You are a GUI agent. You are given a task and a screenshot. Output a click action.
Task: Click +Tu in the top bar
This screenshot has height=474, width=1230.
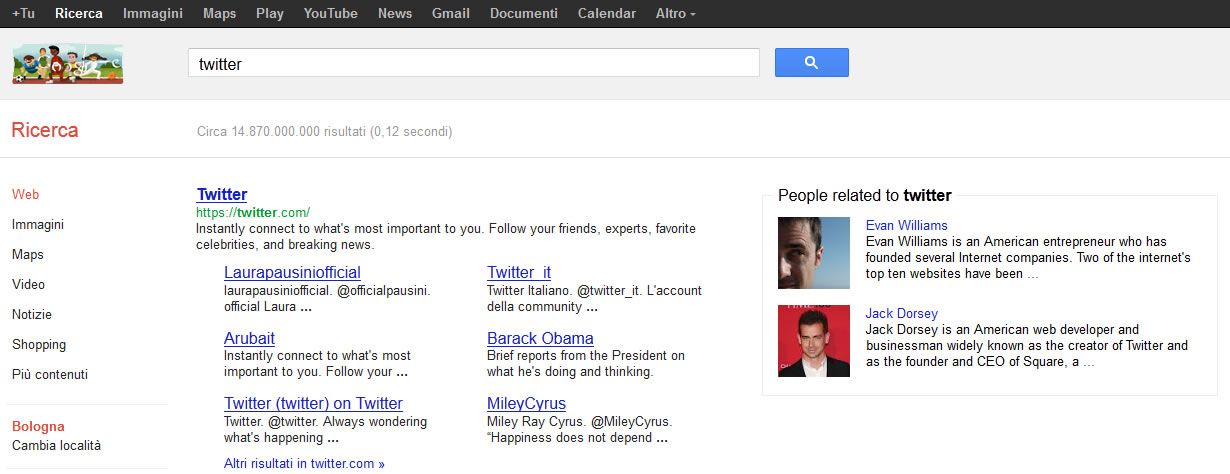pyautogui.click(x=23, y=14)
